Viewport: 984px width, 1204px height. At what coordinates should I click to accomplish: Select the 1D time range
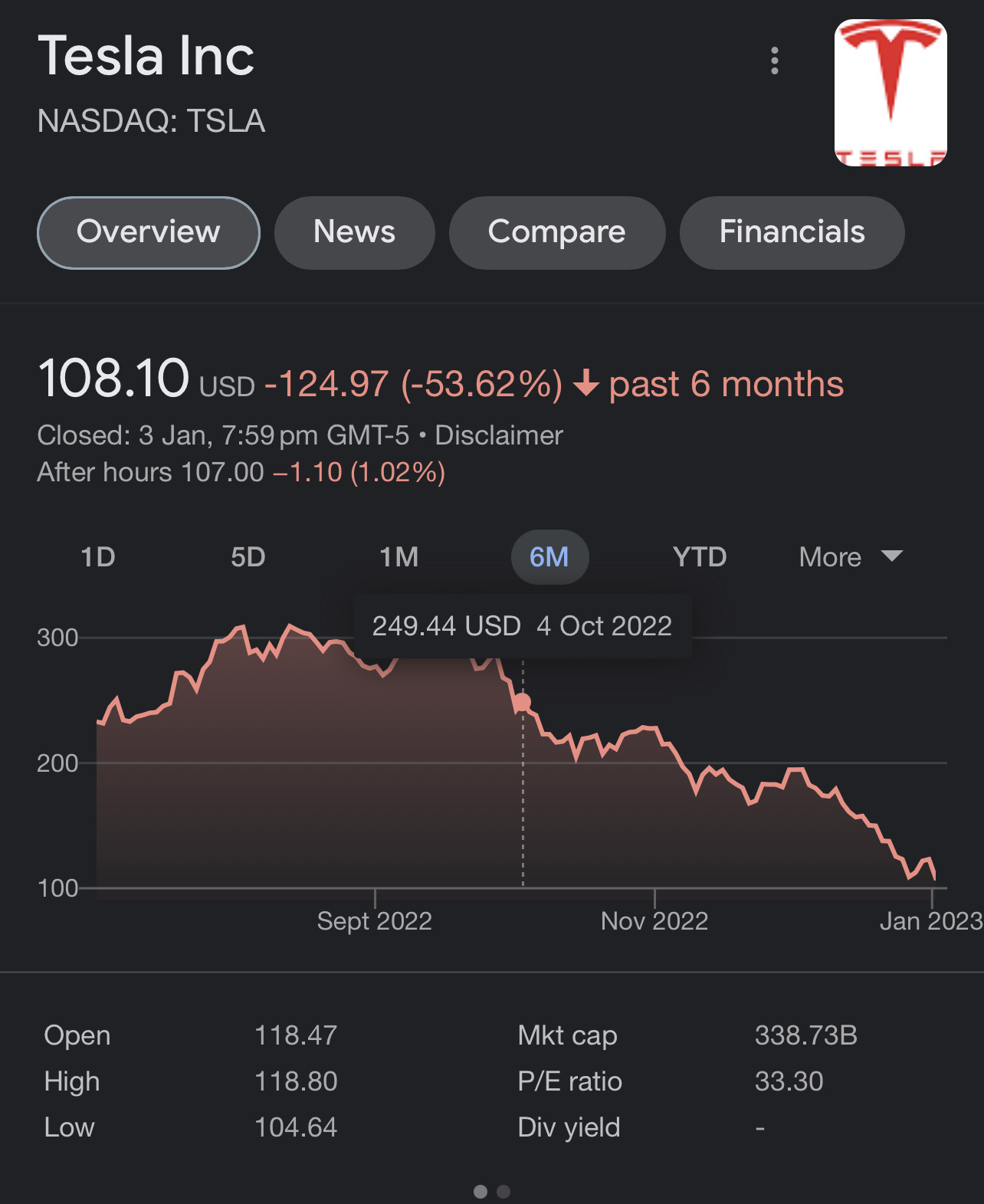(x=98, y=557)
